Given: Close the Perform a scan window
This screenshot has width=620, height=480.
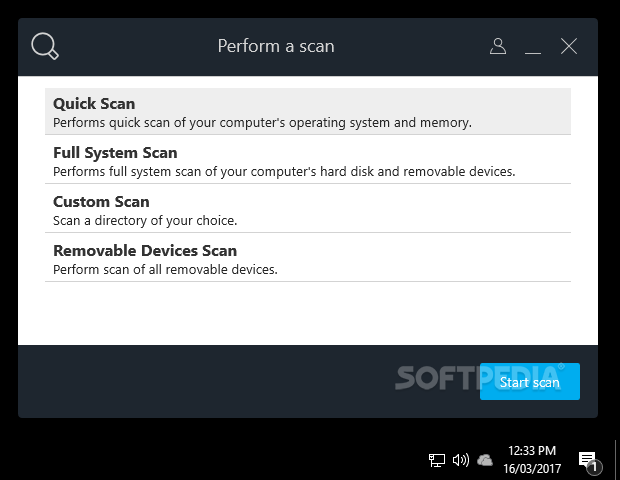Looking at the screenshot, I should (569, 46).
